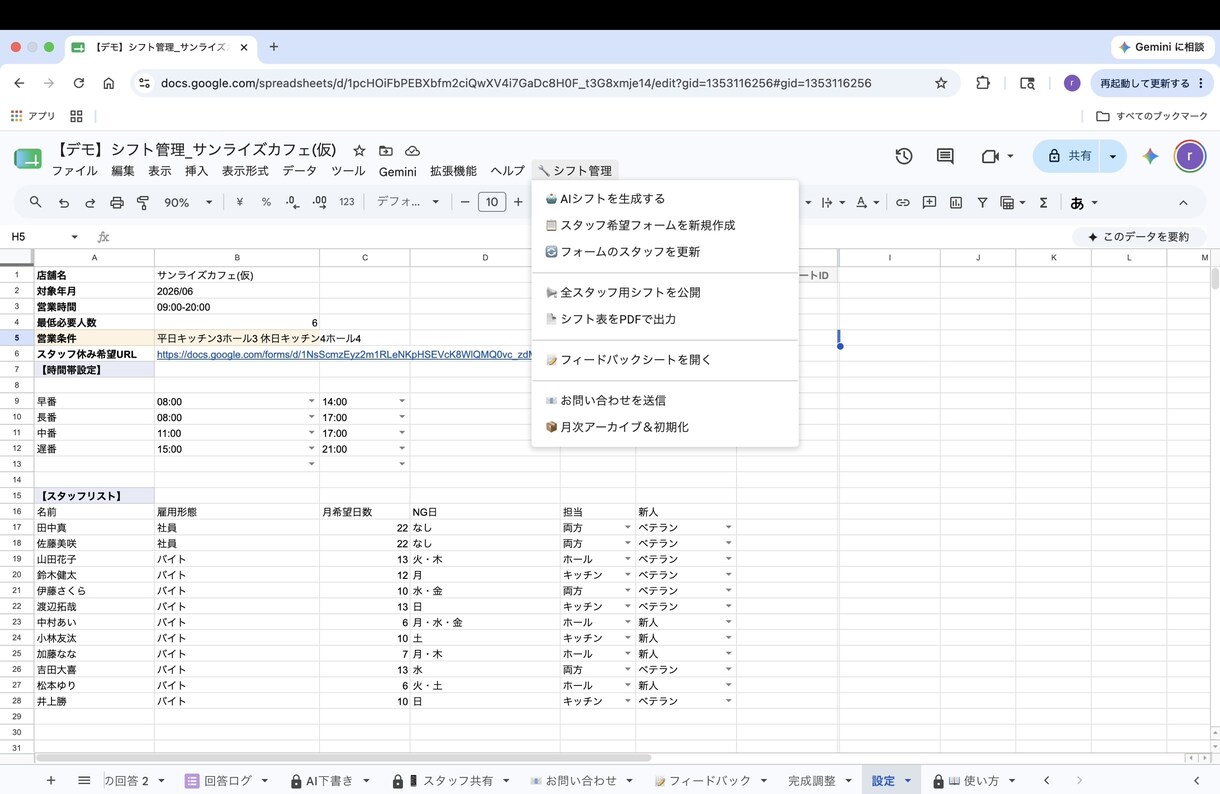
Task: Show all sheets list icon
Action: coord(84,780)
